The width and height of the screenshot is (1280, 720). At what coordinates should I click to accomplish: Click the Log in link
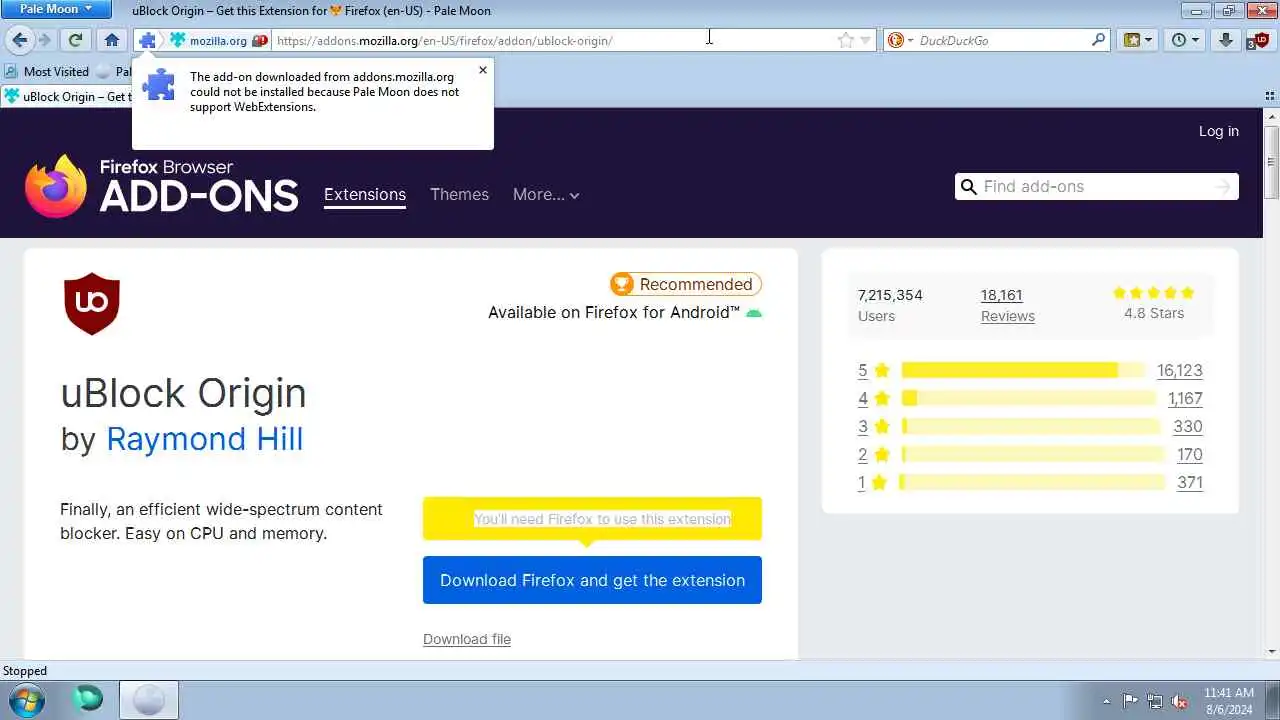1218,131
